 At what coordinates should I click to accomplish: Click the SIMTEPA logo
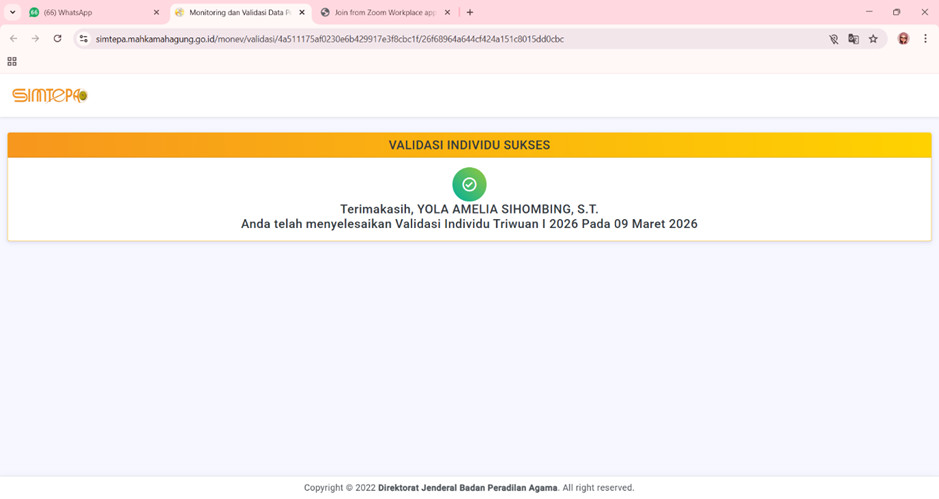[49, 95]
